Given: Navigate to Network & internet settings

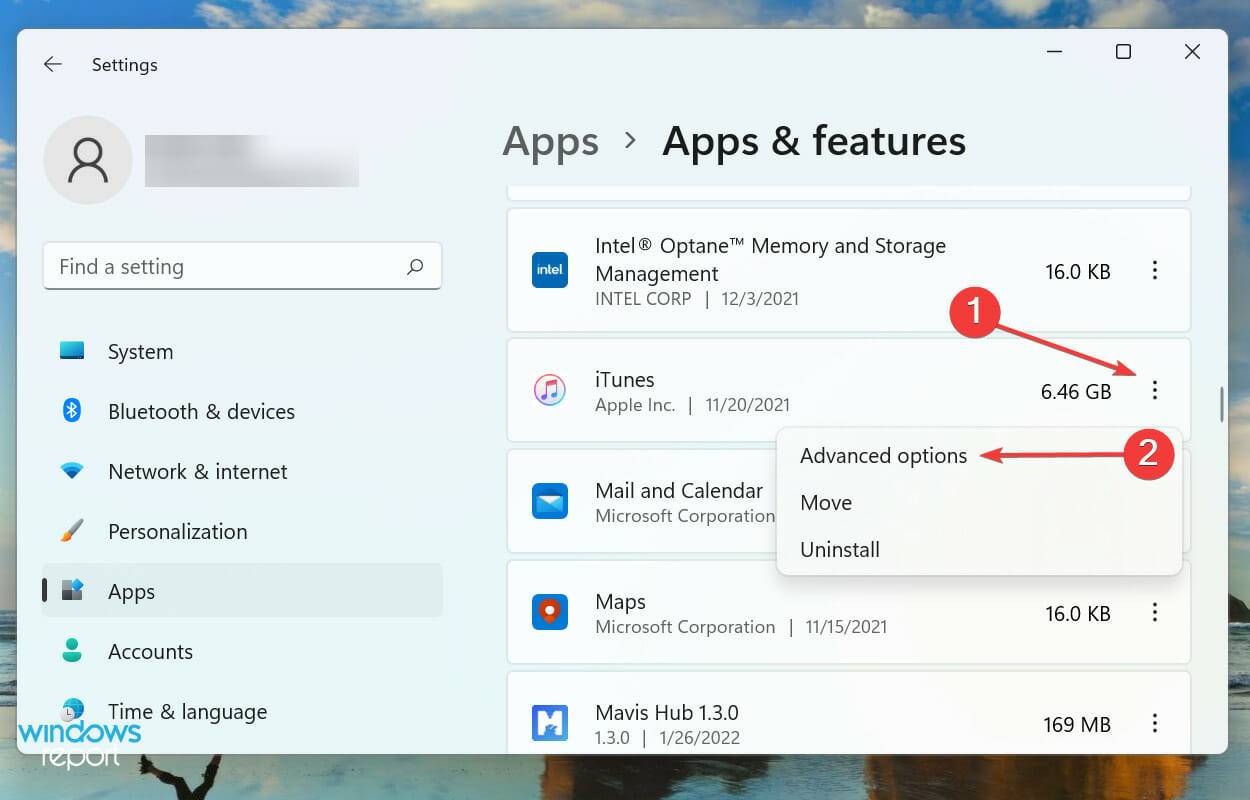Looking at the screenshot, I should (x=197, y=472).
